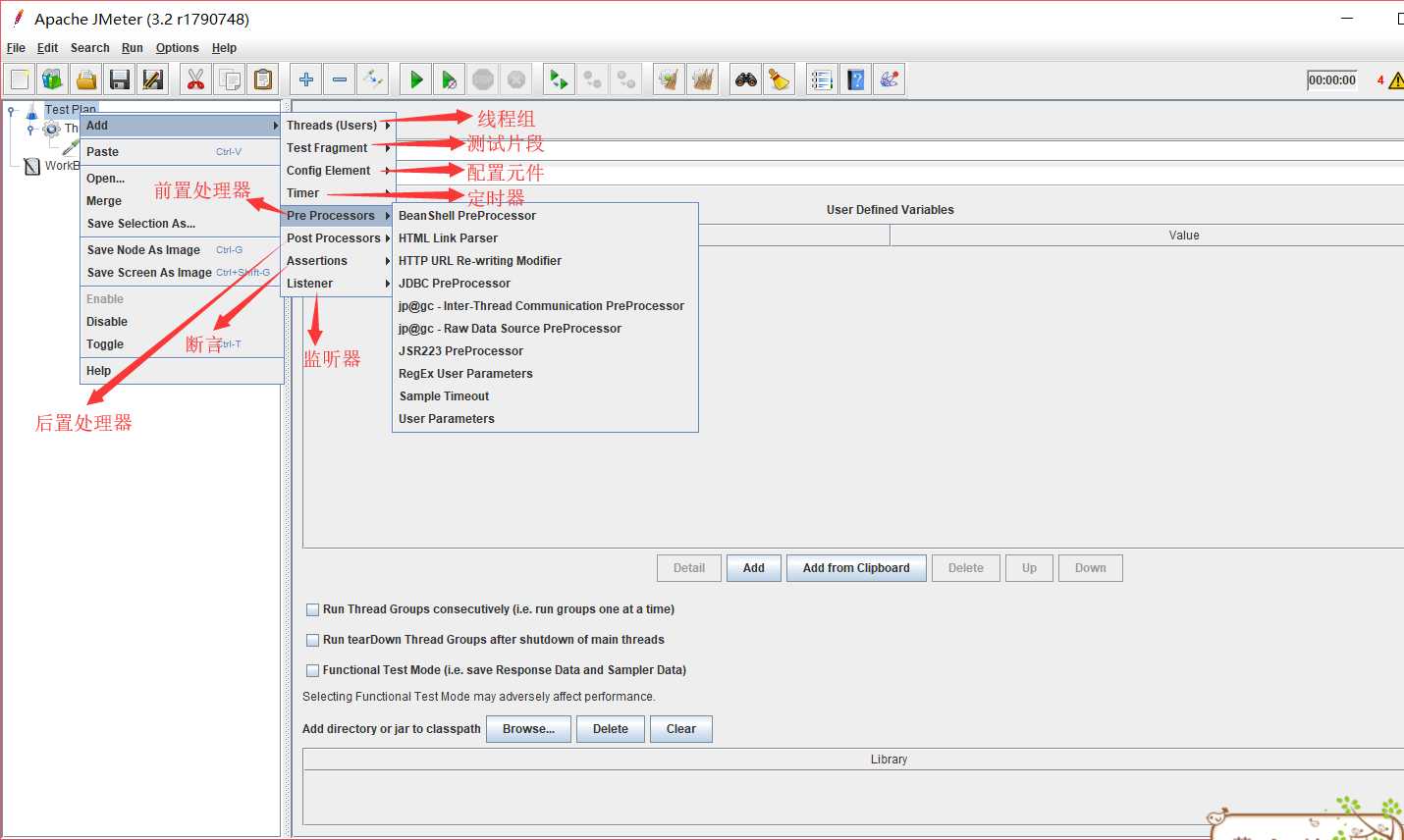Open the Function Helper list icon

823,79
